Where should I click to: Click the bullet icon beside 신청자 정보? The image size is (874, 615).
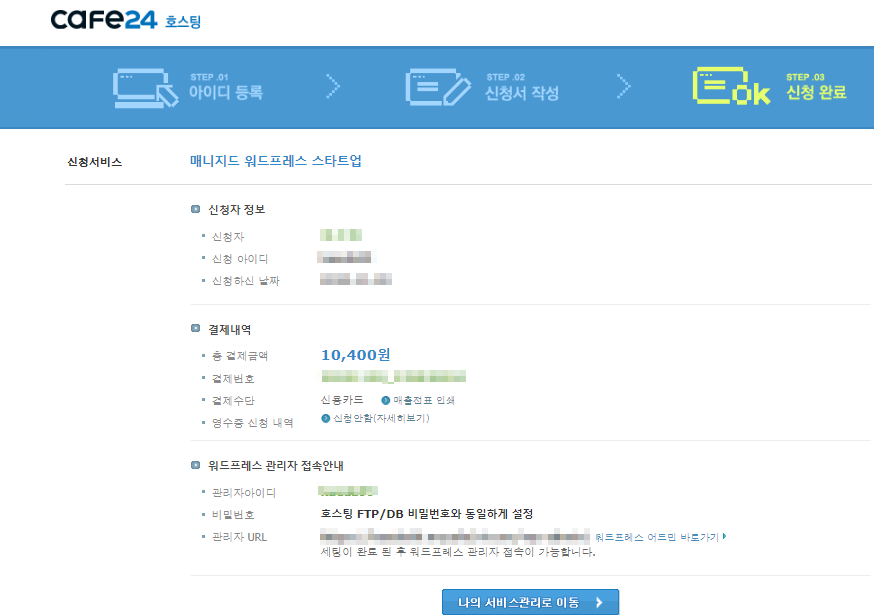tap(195, 209)
